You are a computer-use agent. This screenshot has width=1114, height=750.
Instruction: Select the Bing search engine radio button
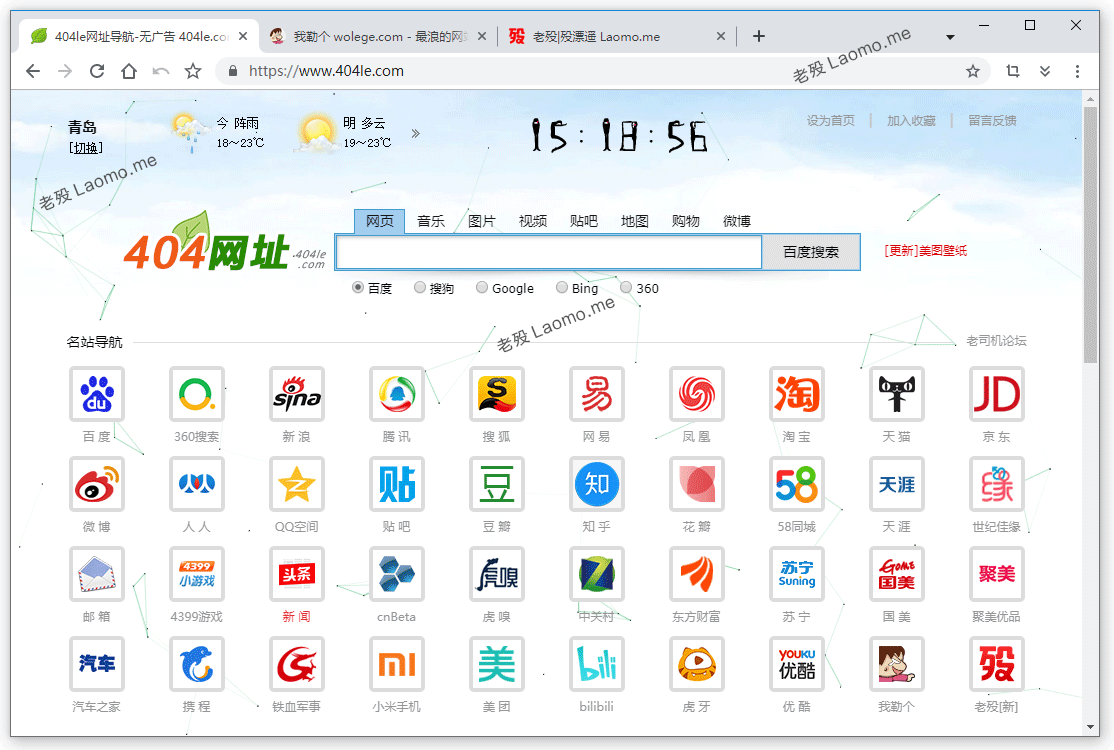coord(562,288)
